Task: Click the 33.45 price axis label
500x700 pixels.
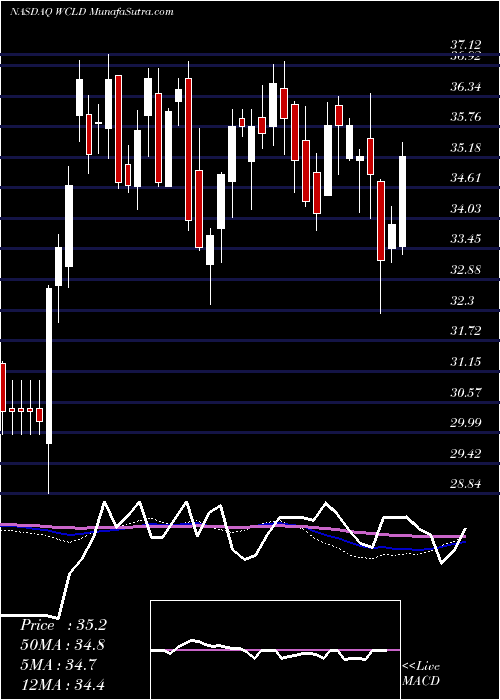Action: pyautogui.click(x=466, y=238)
